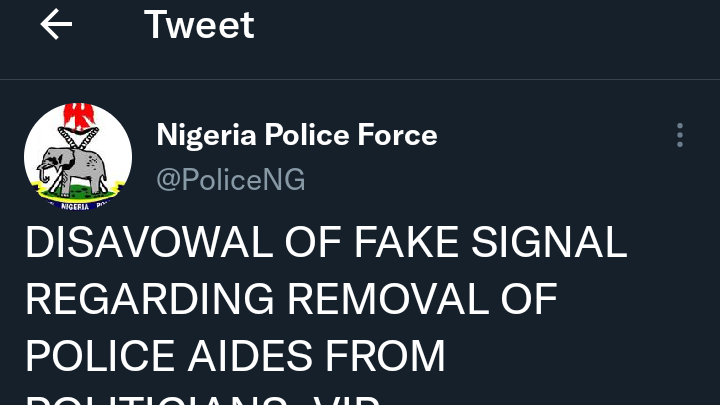Click the word SIGNAL in the tweet
720x405 pixels.
coord(549,242)
